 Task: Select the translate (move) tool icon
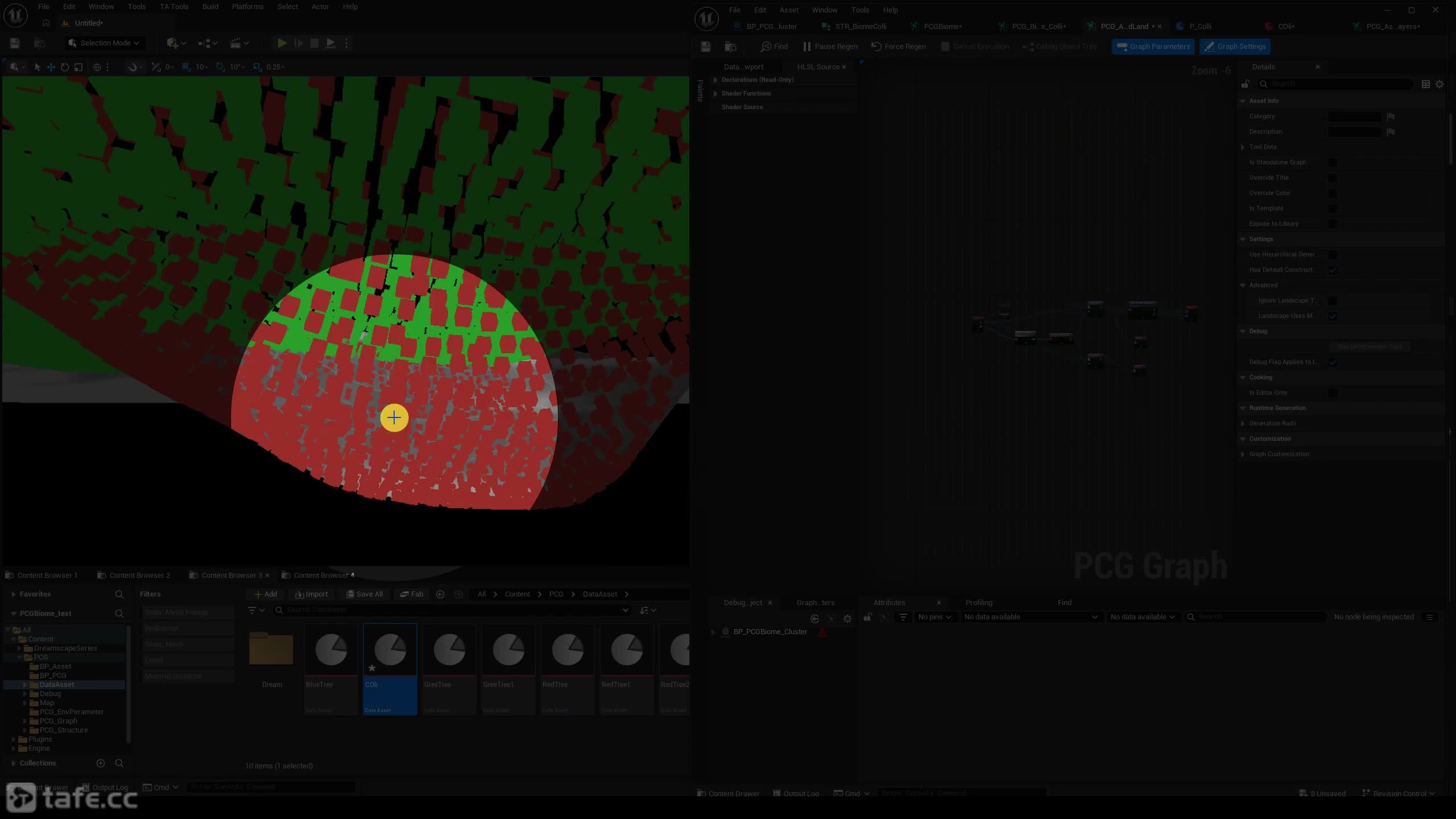point(51,67)
